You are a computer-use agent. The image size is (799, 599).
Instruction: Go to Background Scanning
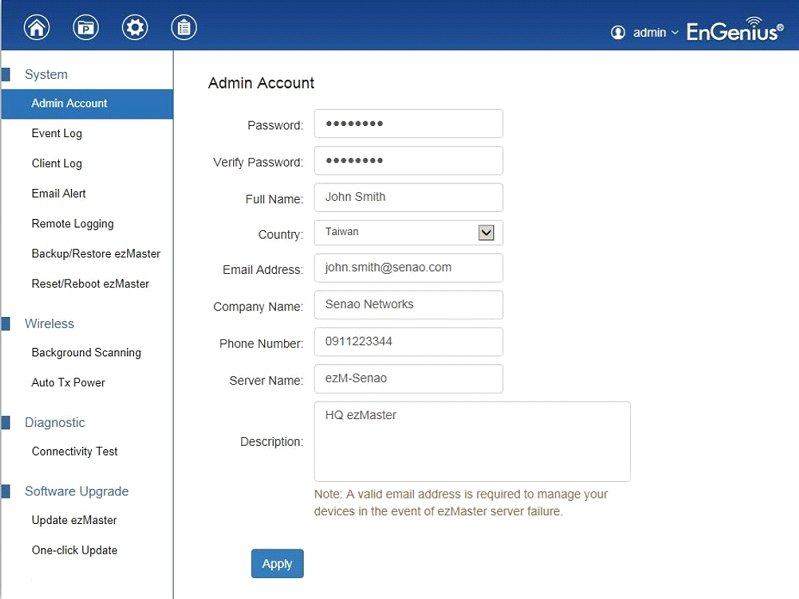pyautogui.click(x=86, y=352)
